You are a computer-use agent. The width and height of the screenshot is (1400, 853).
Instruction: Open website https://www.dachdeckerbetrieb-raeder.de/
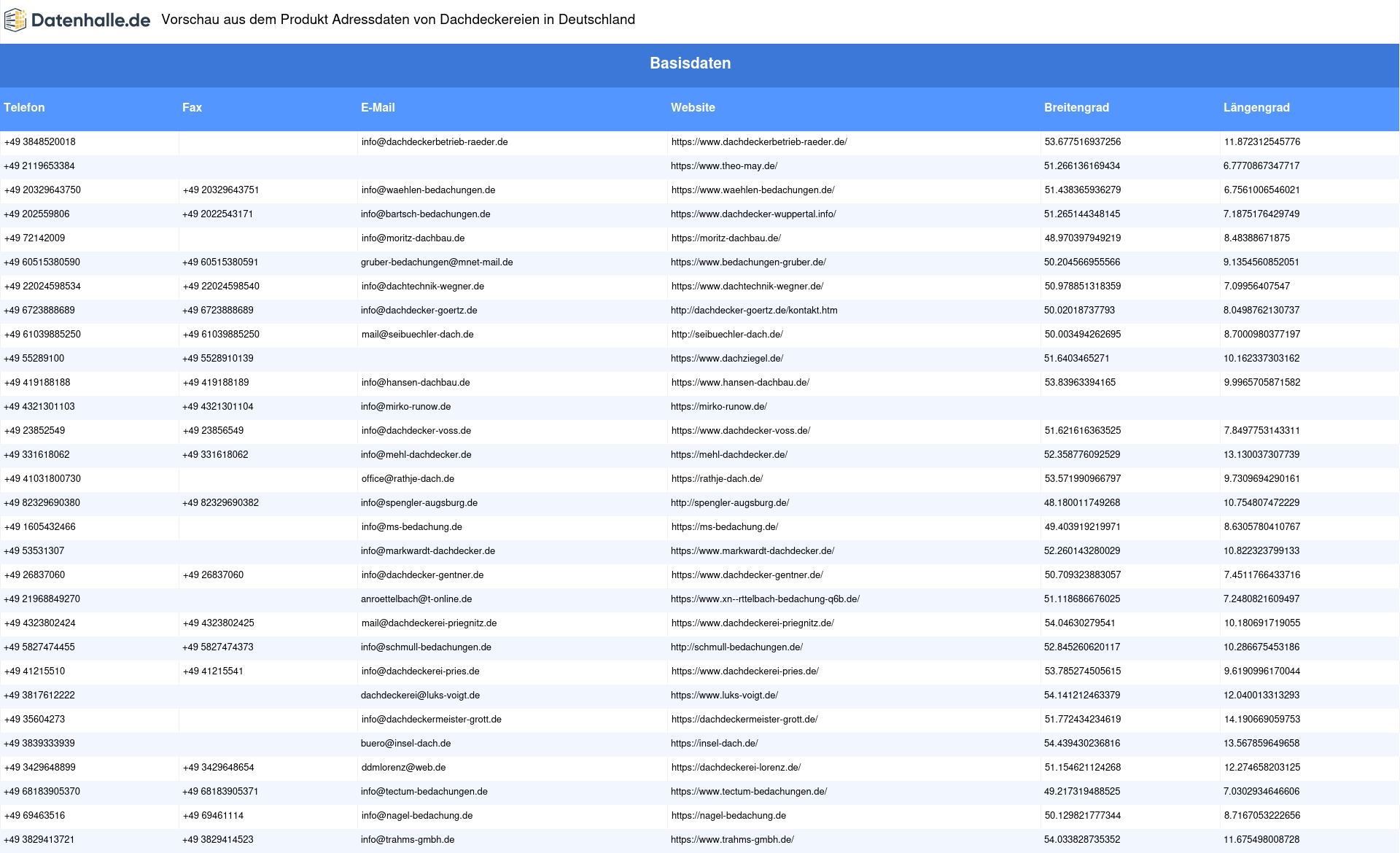pos(759,142)
